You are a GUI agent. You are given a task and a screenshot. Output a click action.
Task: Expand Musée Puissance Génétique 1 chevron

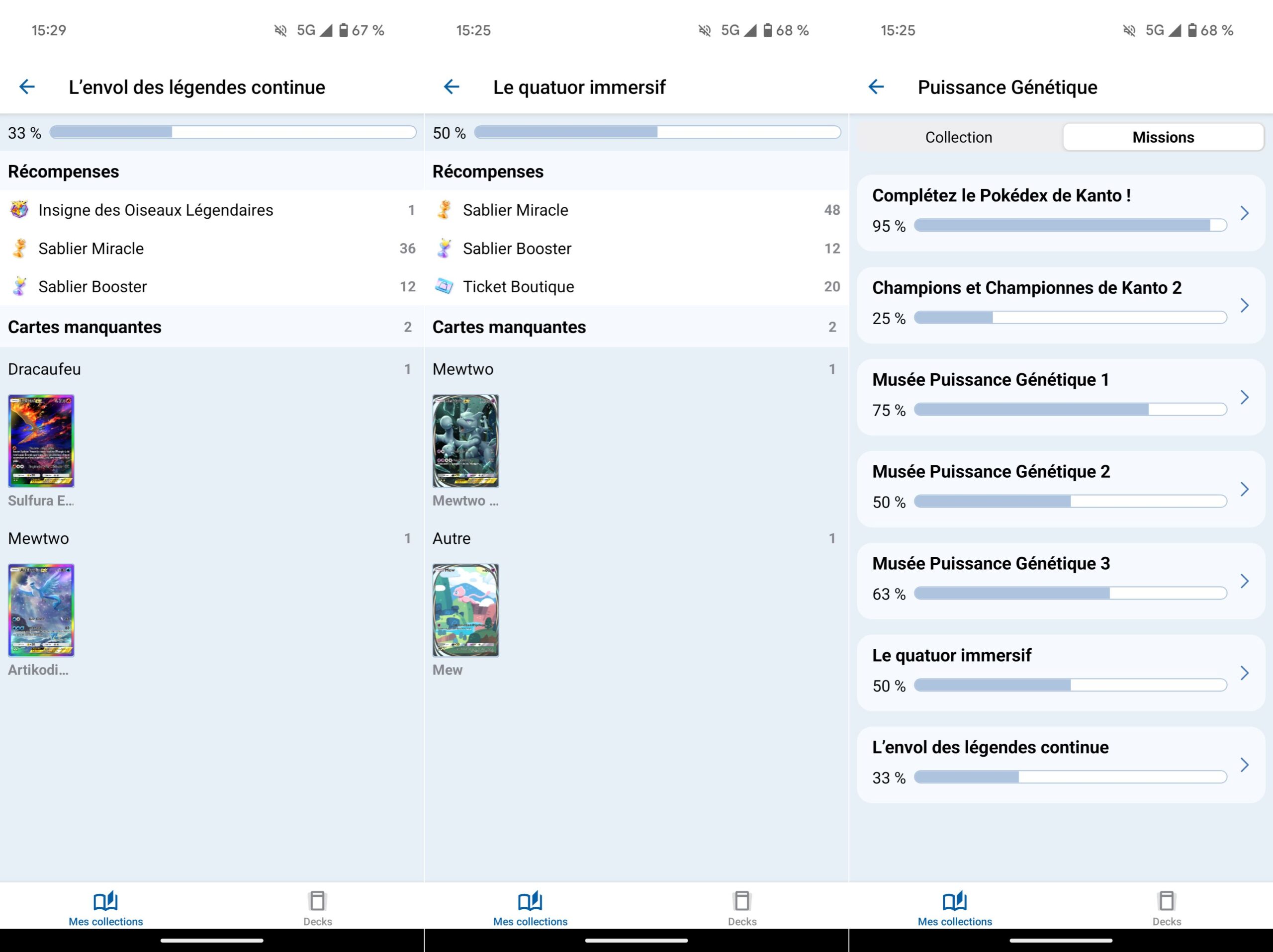tap(1244, 398)
